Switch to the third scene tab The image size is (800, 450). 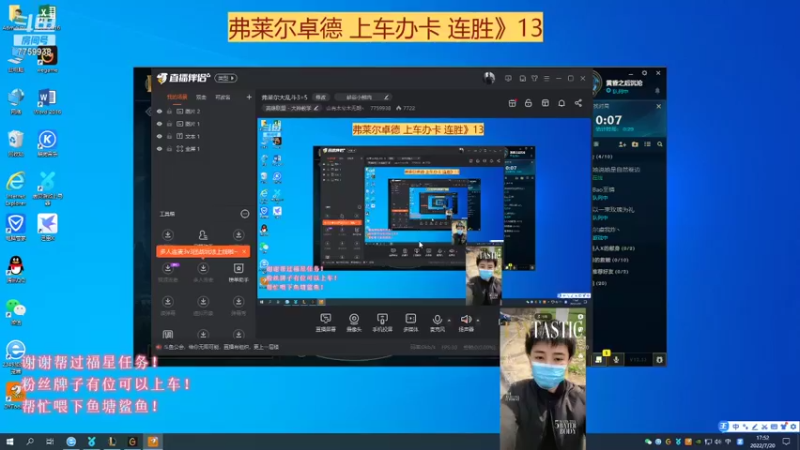click(222, 97)
